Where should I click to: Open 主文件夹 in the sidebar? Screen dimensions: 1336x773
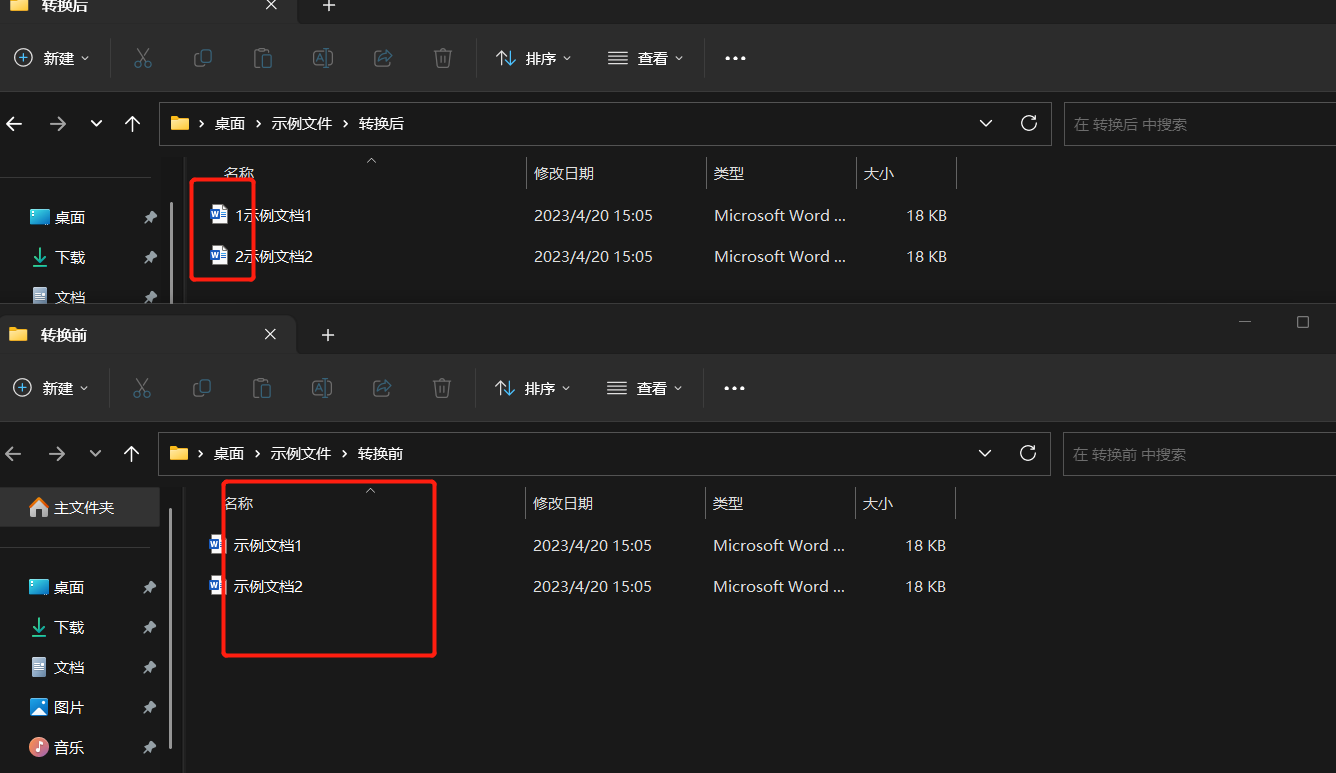(x=83, y=508)
